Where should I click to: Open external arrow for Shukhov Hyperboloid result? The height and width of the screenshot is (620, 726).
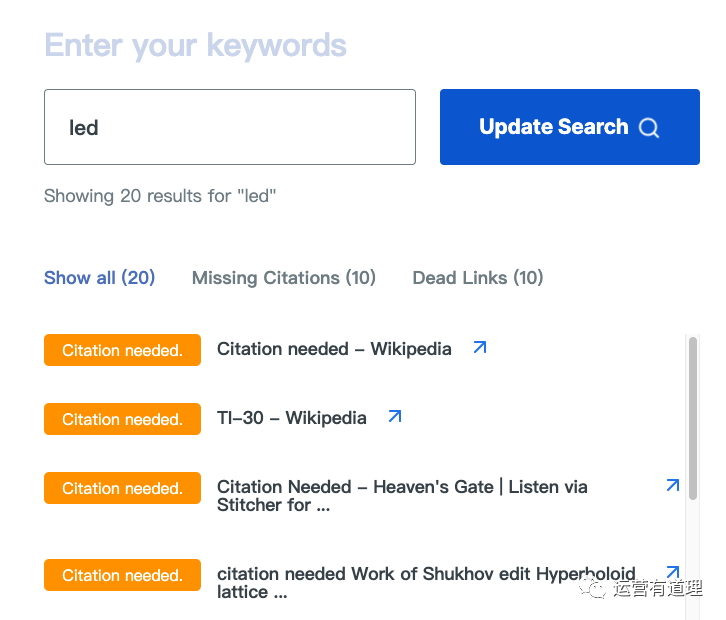click(673, 572)
